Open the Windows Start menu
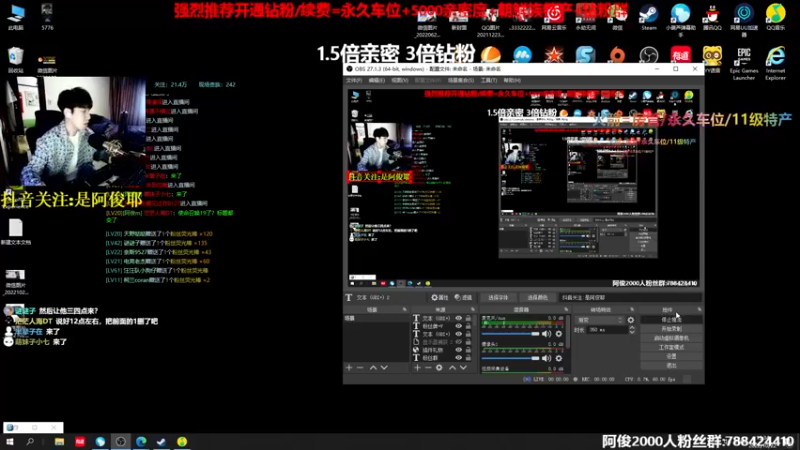The height and width of the screenshot is (450, 800). click(x=10, y=442)
